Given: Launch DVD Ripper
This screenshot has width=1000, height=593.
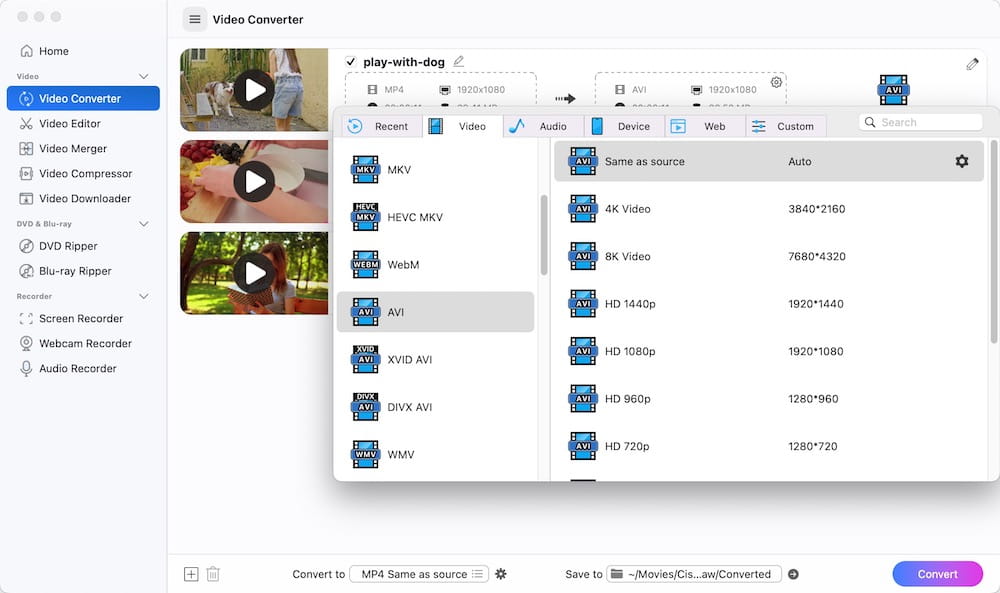Looking at the screenshot, I should coord(68,246).
